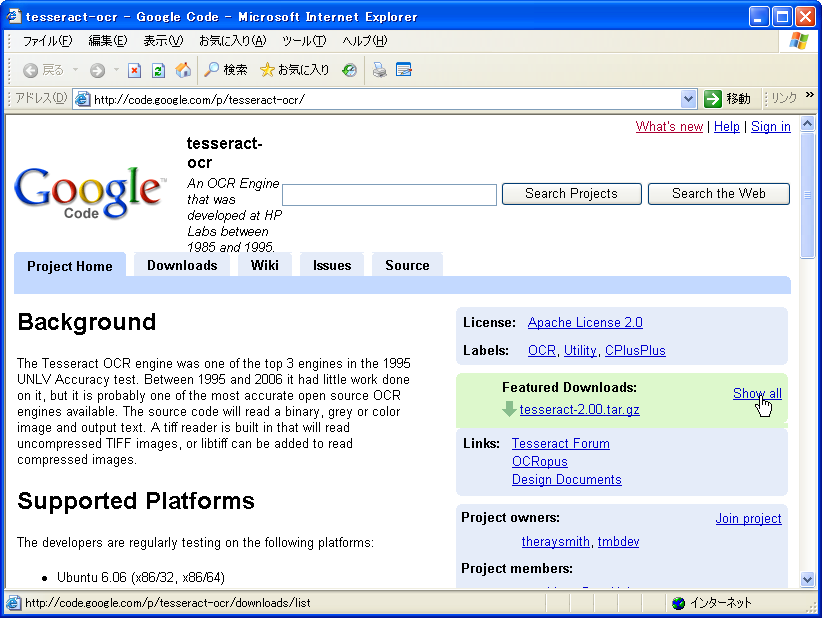Click the 'Supported Platforms' heading text
Screen dimensions: 822x618
pyautogui.click(x=136, y=501)
